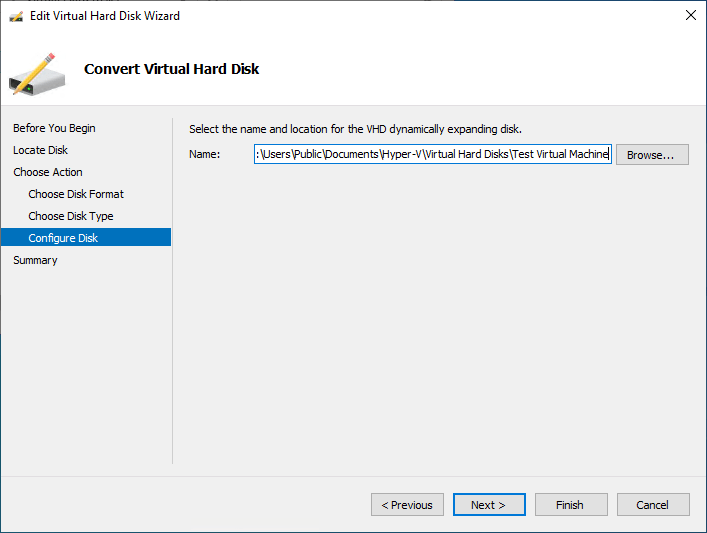This screenshot has width=707, height=533.
Task: Open the Browse file dialog
Action: coord(652,155)
